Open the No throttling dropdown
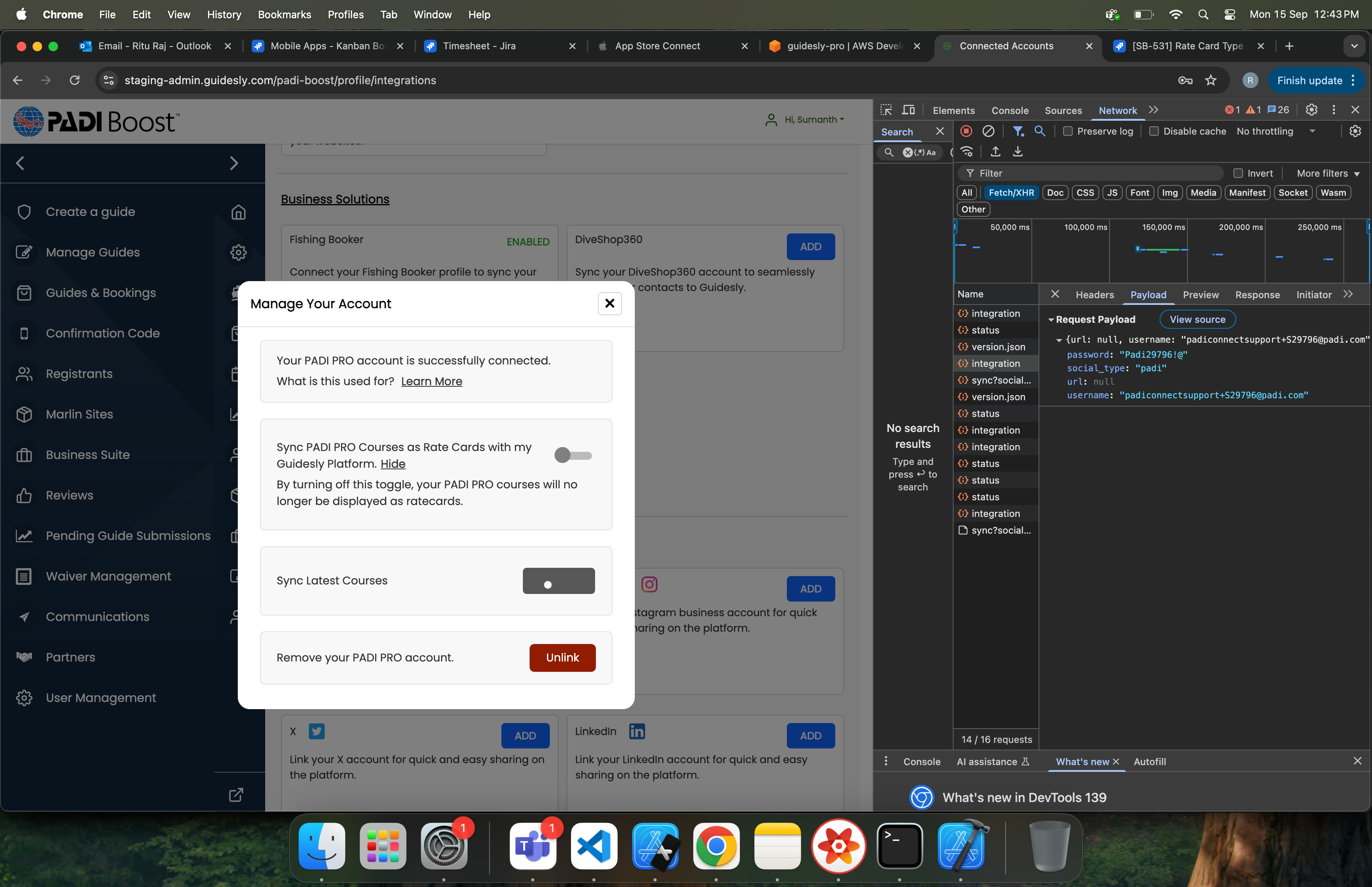 pyautogui.click(x=1275, y=131)
